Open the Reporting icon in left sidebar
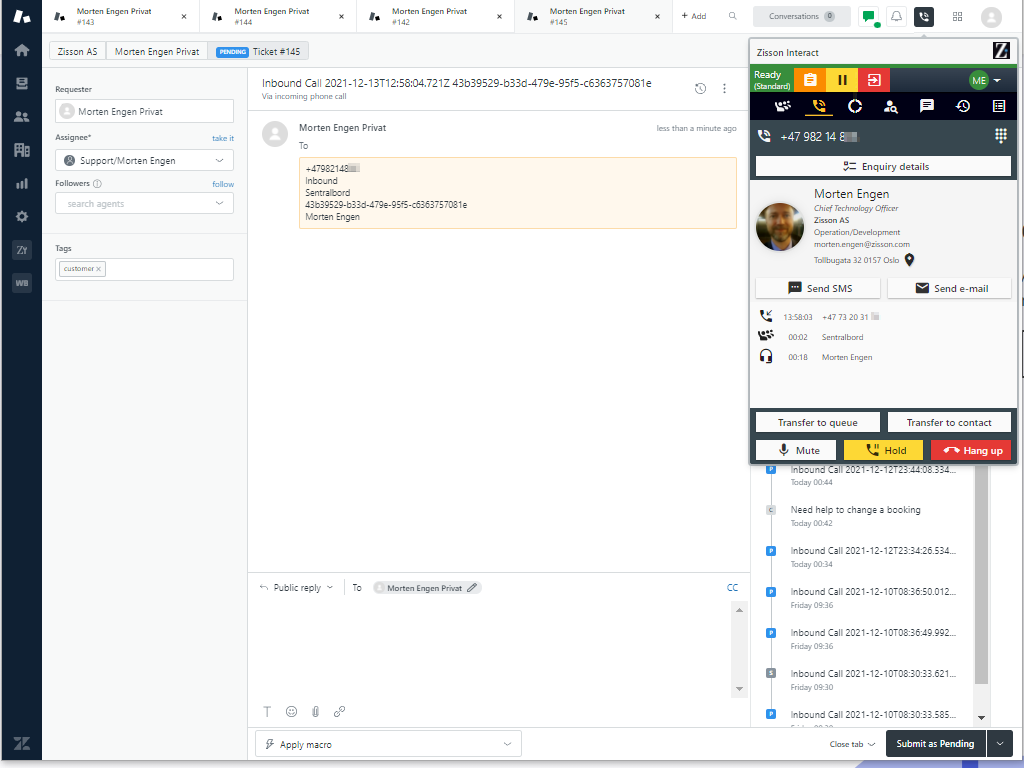 (21, 183)
